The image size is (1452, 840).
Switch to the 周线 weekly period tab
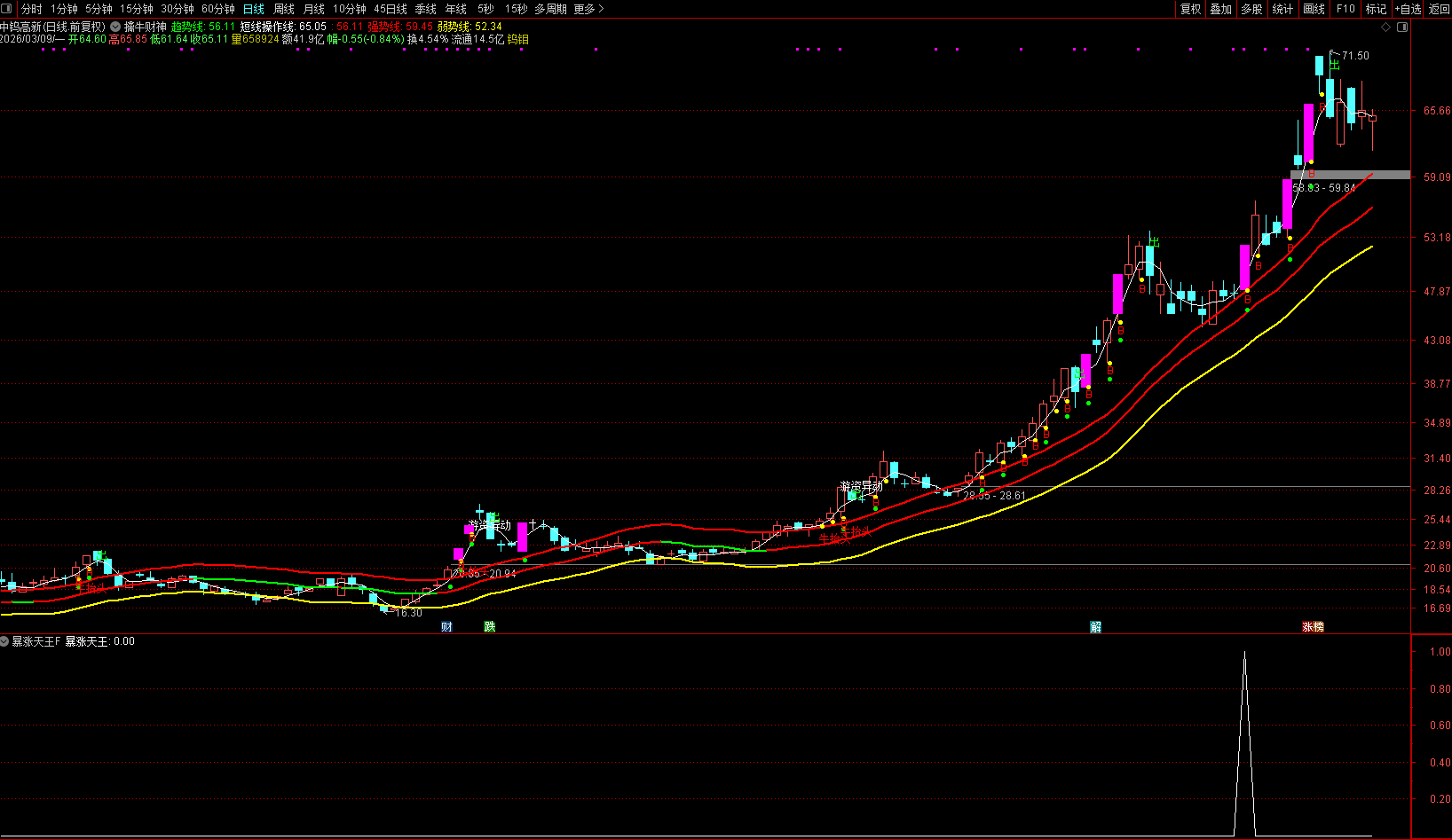pyautogui.click(x=284, y=9)
